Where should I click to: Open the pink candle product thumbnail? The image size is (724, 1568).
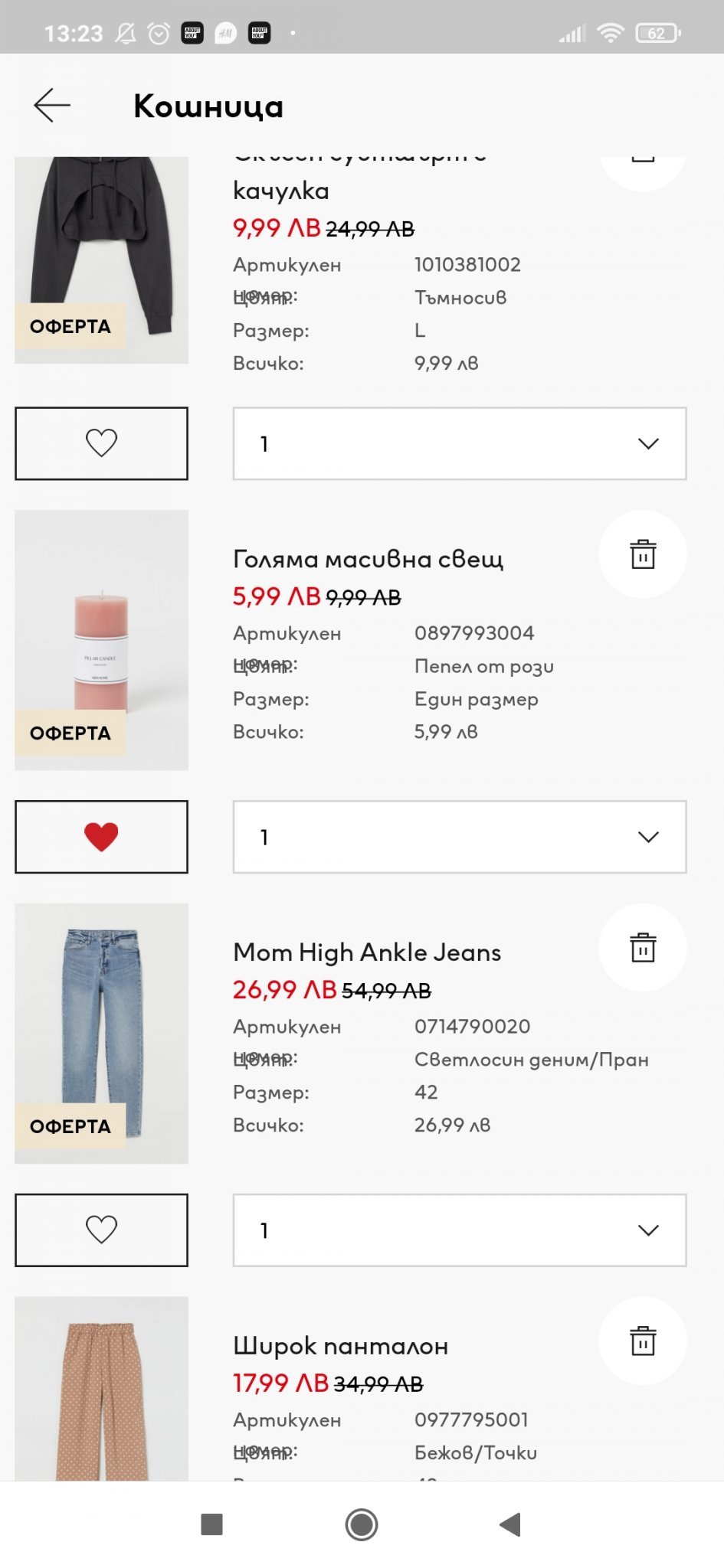(x=101, y=640)
